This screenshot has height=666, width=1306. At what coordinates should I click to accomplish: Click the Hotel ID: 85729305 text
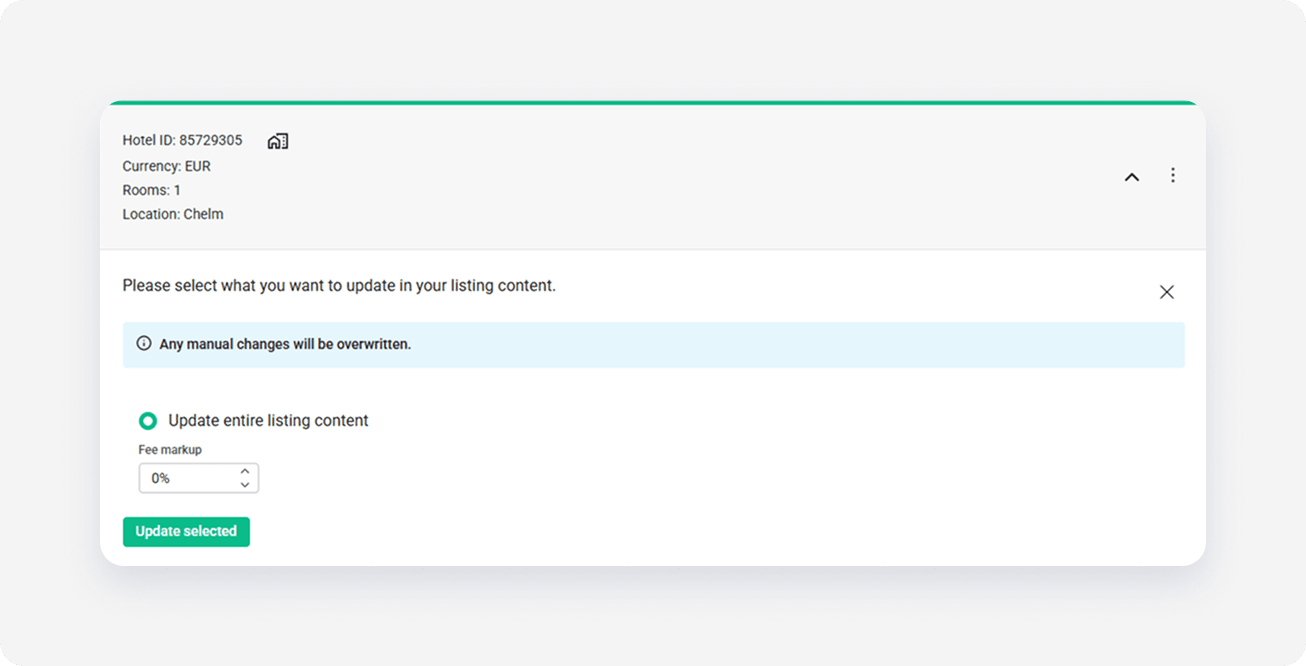182,140
